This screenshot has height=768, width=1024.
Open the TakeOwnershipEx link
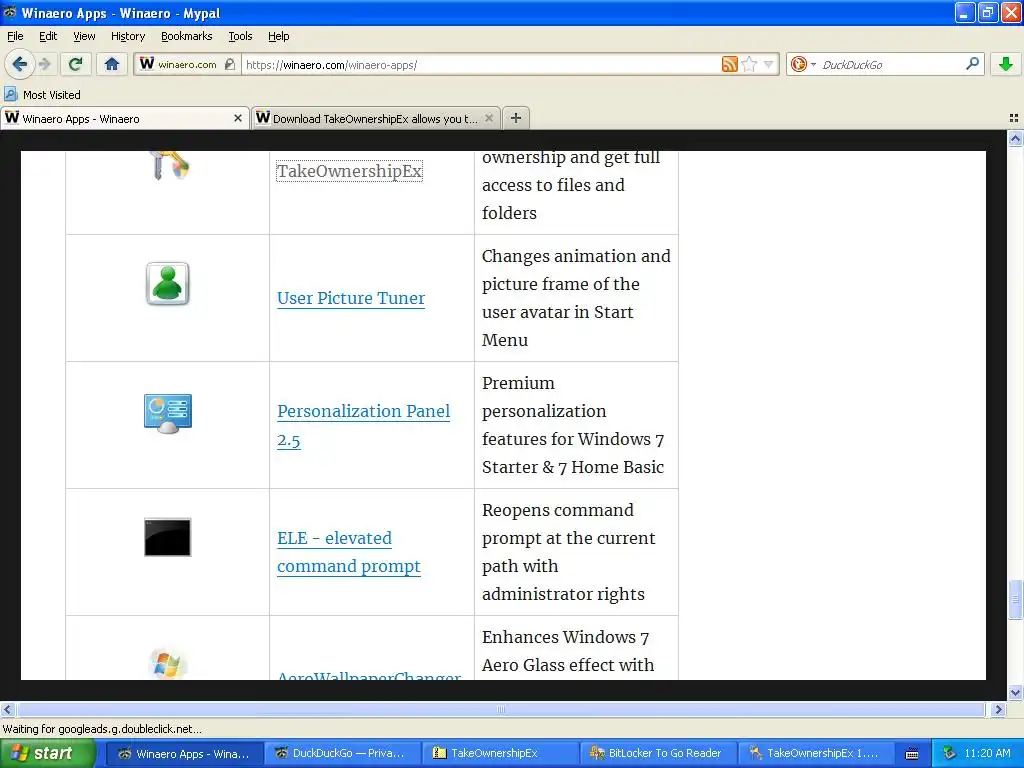349,171
